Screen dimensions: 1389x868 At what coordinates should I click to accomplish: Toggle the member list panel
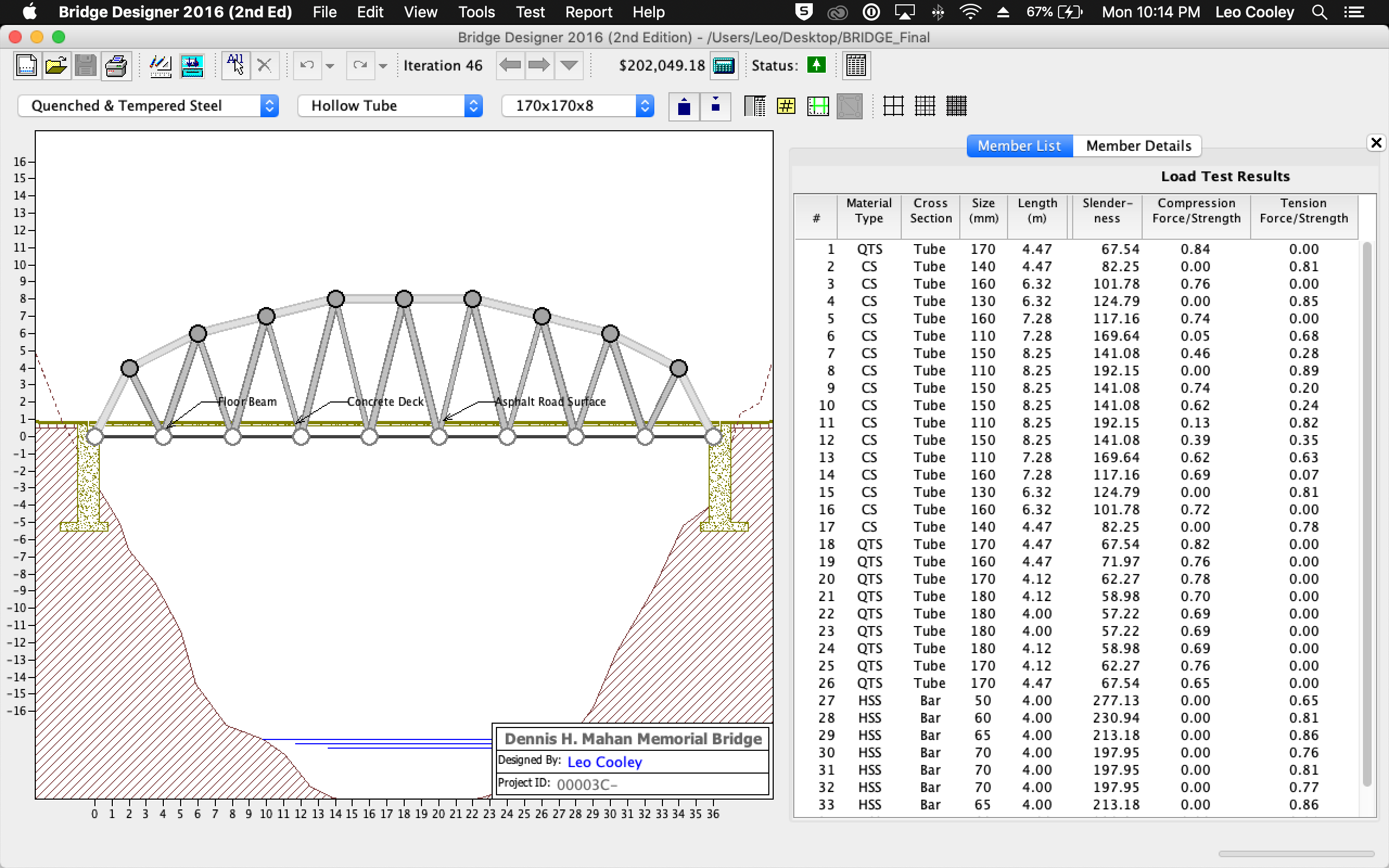(755, 106)
